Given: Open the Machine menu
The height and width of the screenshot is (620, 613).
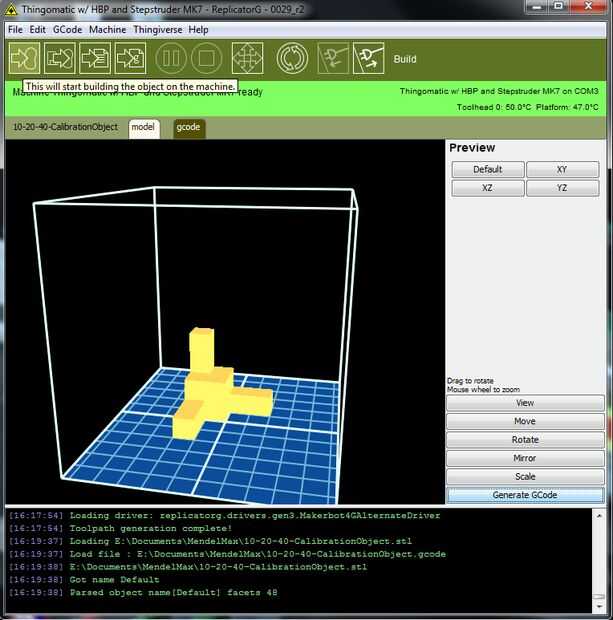Looking at the screenshot, I should [107, 30].
